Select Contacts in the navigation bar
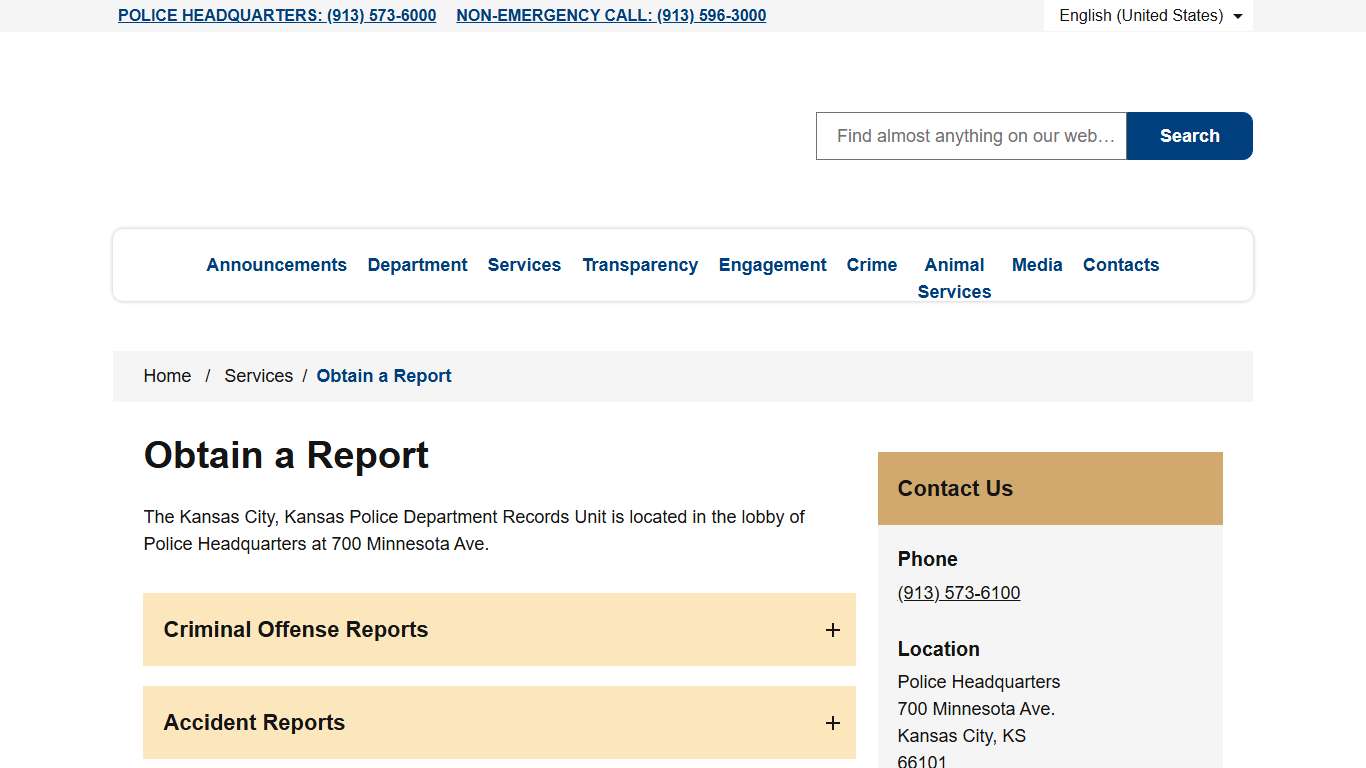The image size is (1366, 768). pyautogui.click(x=1121, y=265)
